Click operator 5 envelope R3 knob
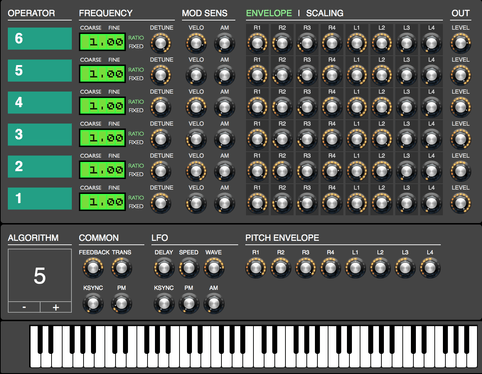Screen dimensions: 482x374 click(x=307, y=75)
